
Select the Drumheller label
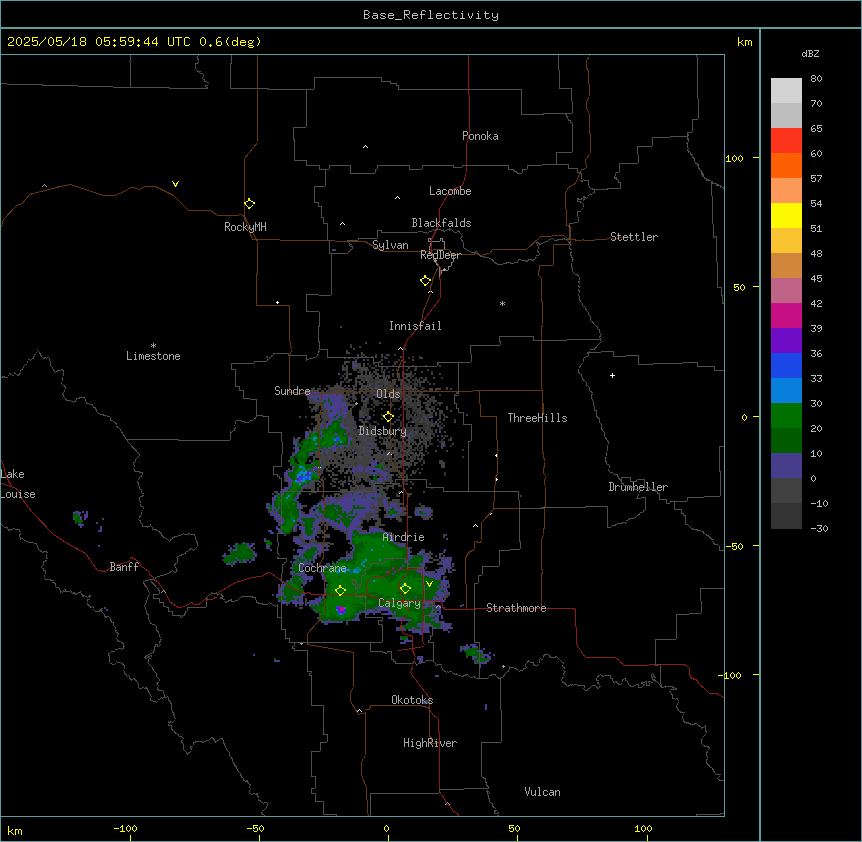(638, 487)
